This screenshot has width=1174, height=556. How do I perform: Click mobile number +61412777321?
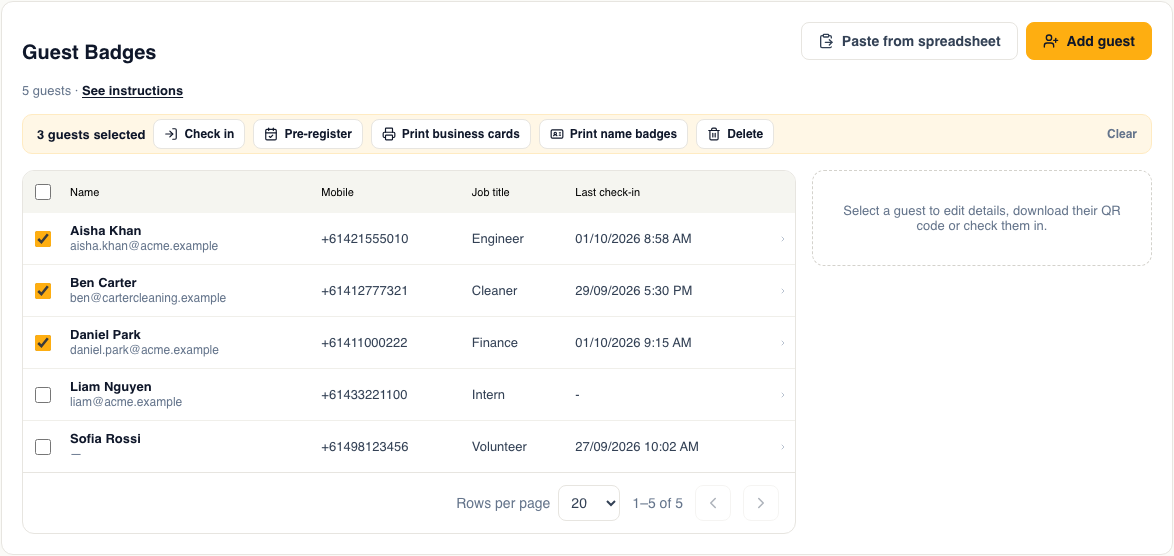[x=365, y=290]
